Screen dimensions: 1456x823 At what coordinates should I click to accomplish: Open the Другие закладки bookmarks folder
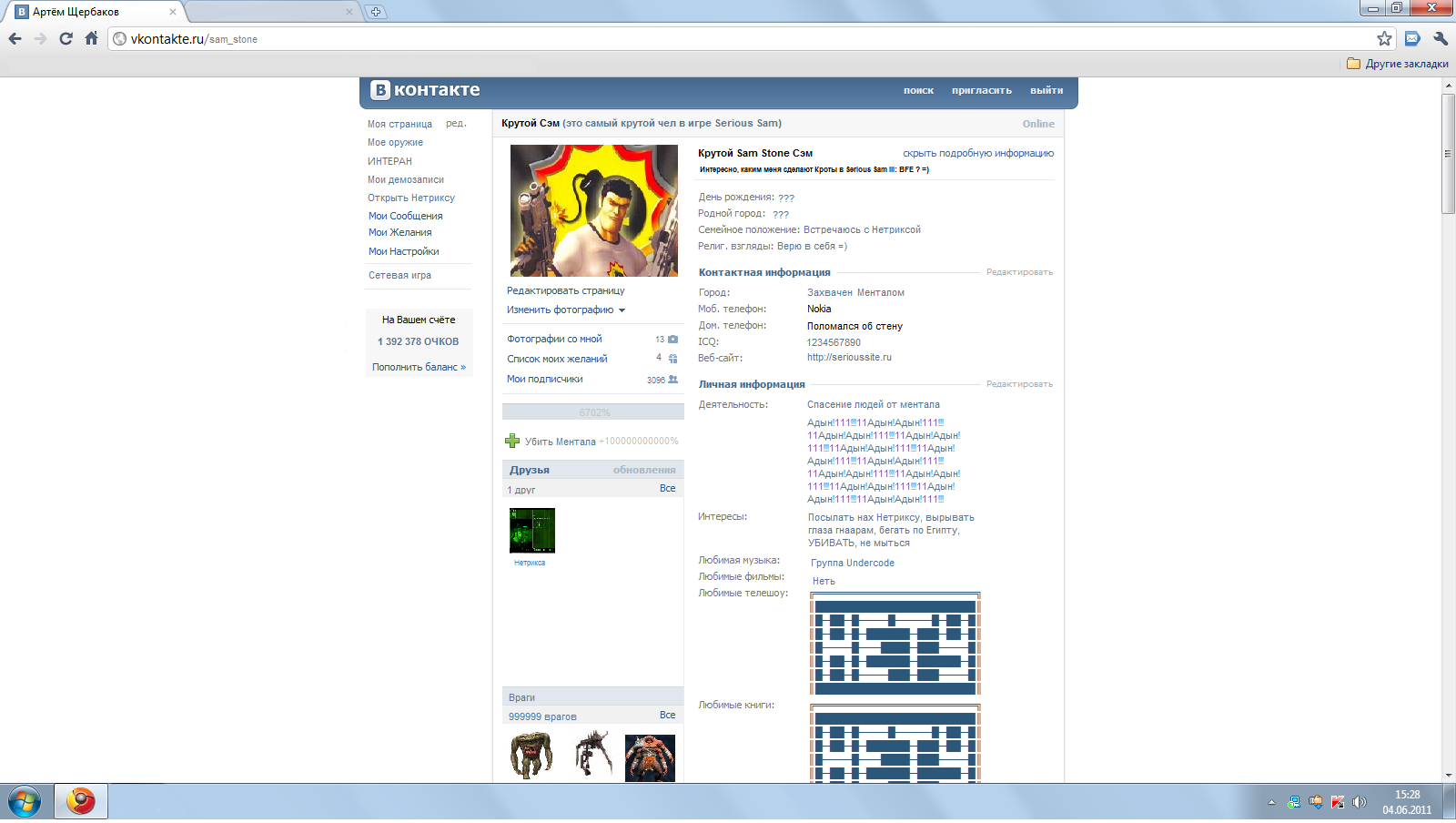coord(1398,64)
